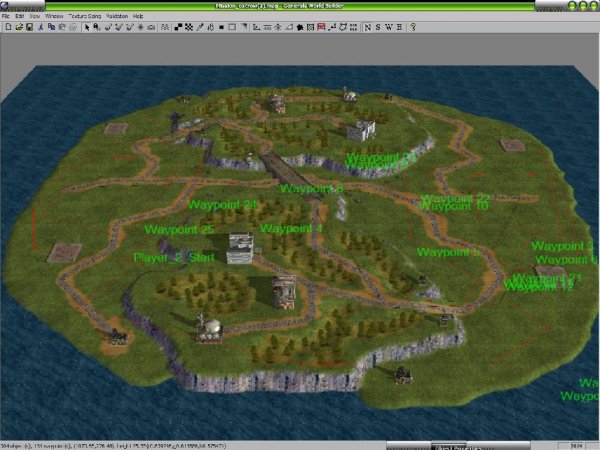Select the Waypoint 3 label
600x450 pixels.
click(562, 246)
